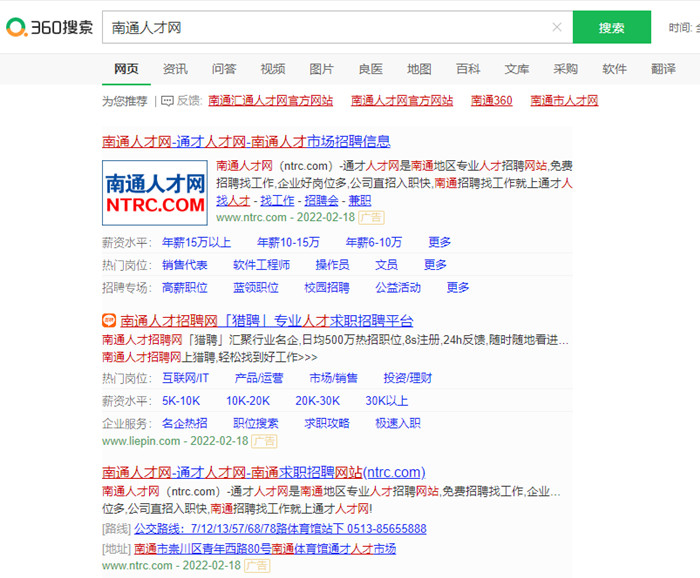
Task: Open 文员 hot position
Action: (387, 265)
